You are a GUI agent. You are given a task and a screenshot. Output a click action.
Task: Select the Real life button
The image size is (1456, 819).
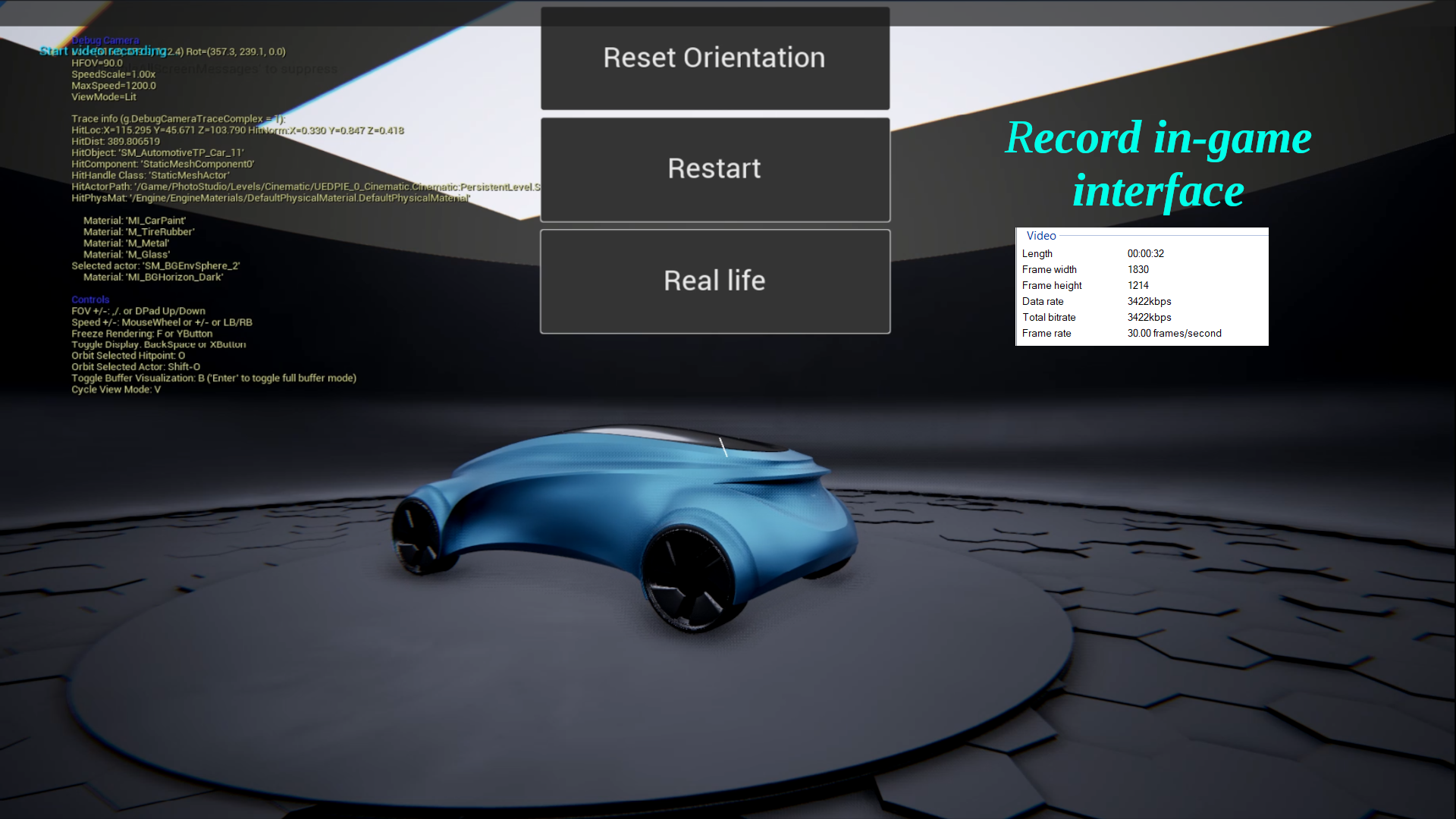[714, 281]
